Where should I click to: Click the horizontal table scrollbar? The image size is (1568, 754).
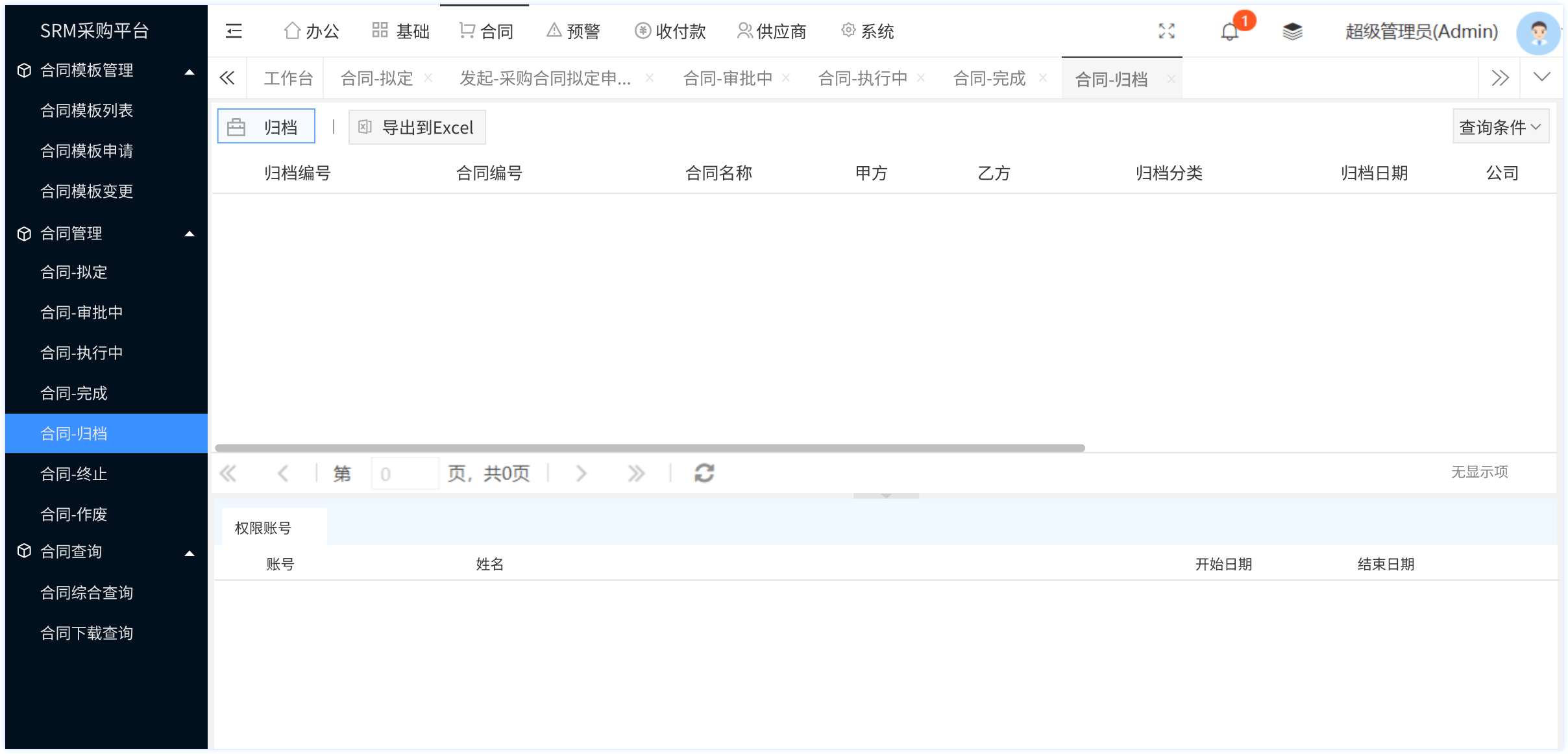[x=649, y=448]
